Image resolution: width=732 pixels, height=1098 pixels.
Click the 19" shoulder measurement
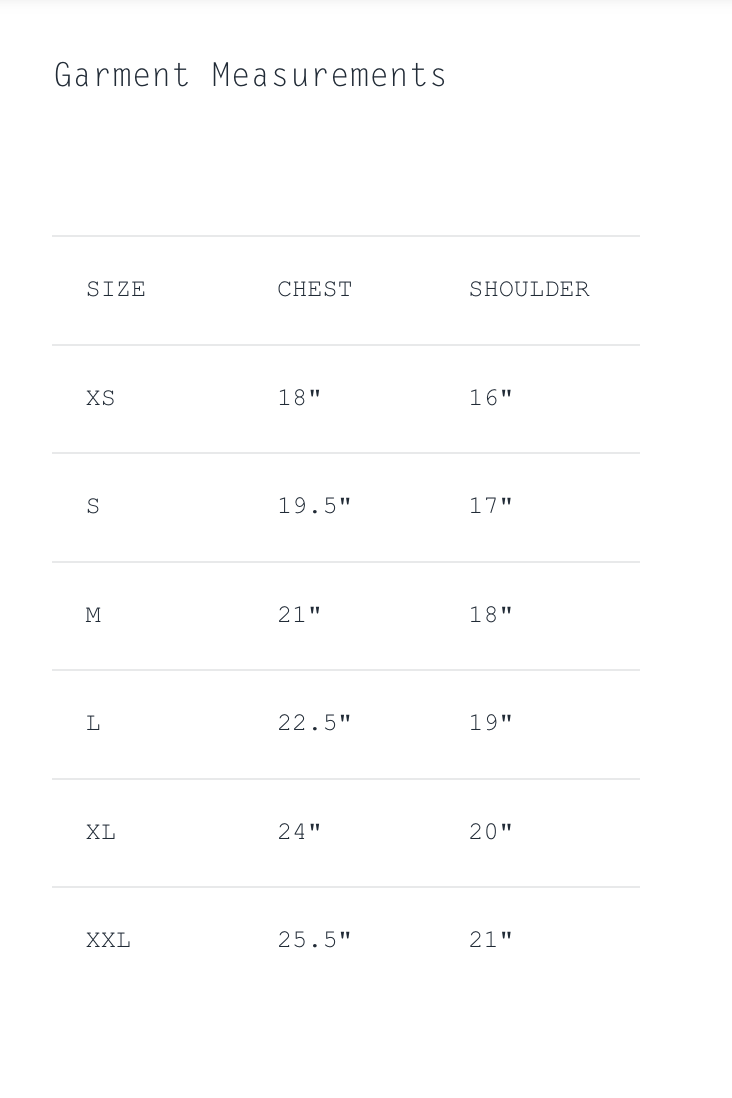(490, 723)
